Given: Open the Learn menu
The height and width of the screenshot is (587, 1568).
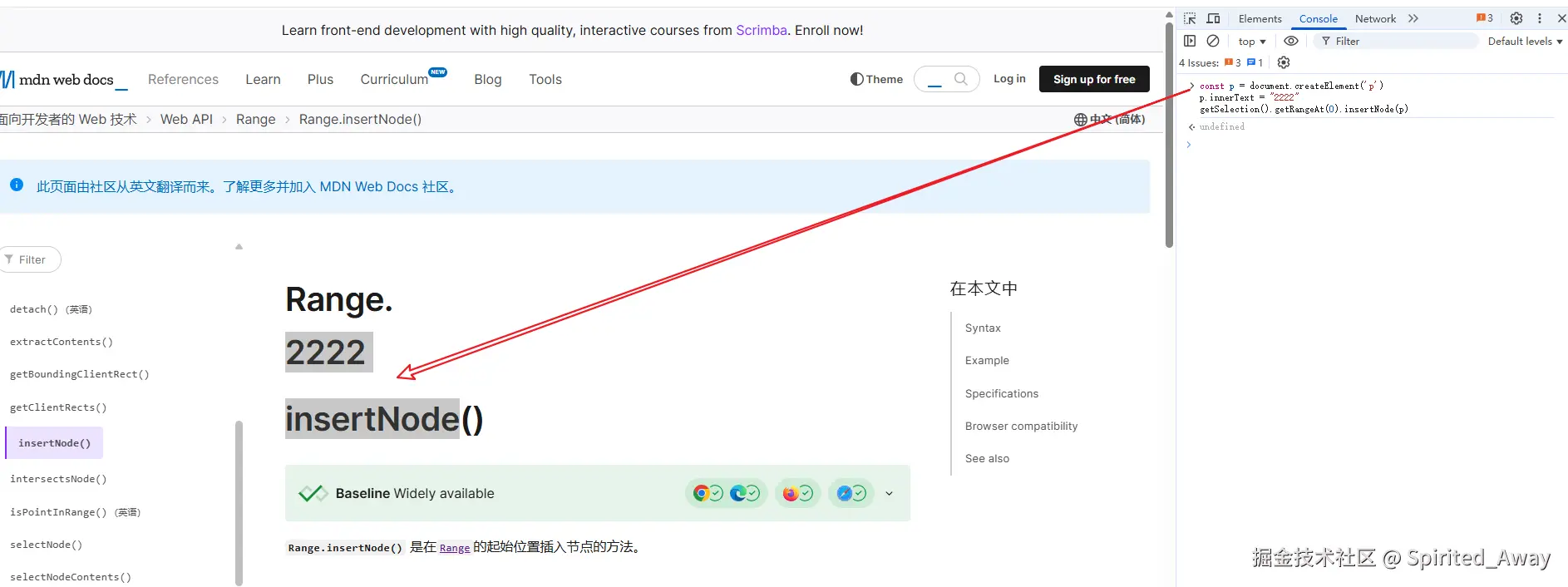Looking at the screenshot, I should point(263,79).
